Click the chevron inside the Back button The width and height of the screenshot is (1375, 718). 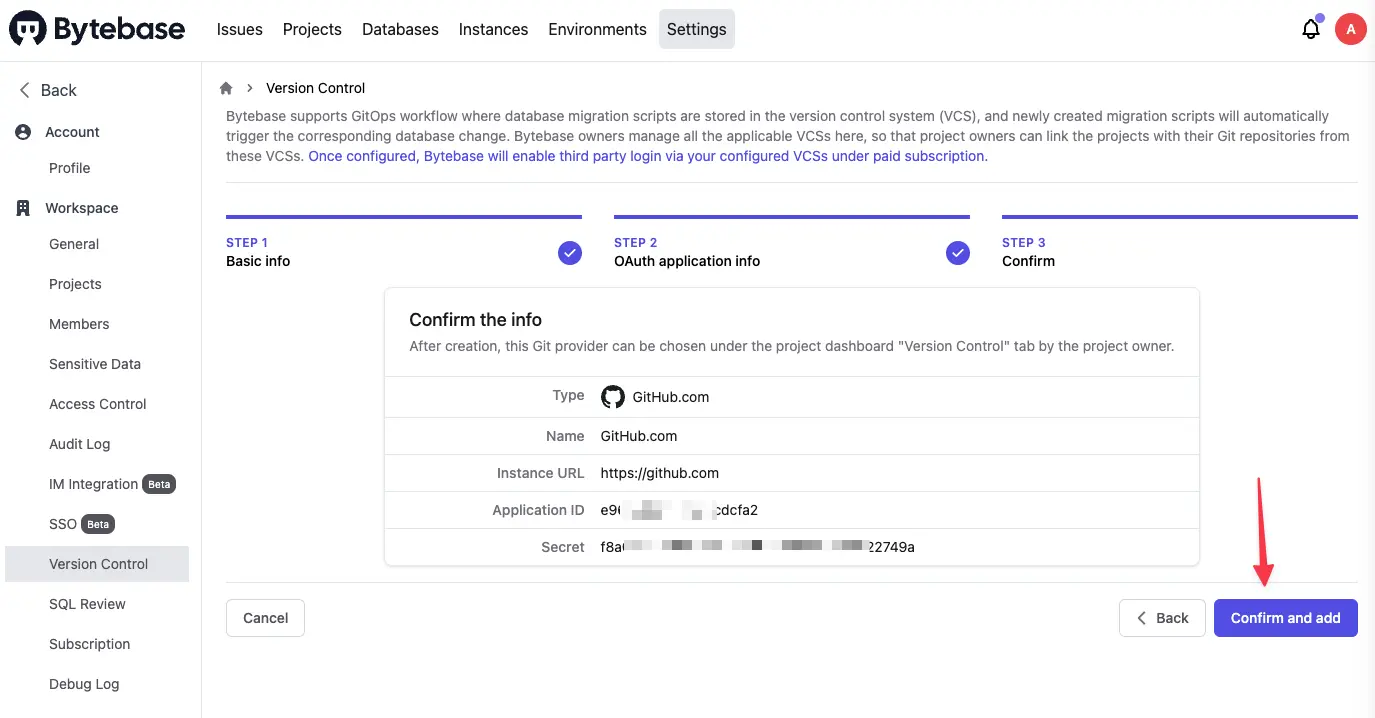[x=1141, y=618]
